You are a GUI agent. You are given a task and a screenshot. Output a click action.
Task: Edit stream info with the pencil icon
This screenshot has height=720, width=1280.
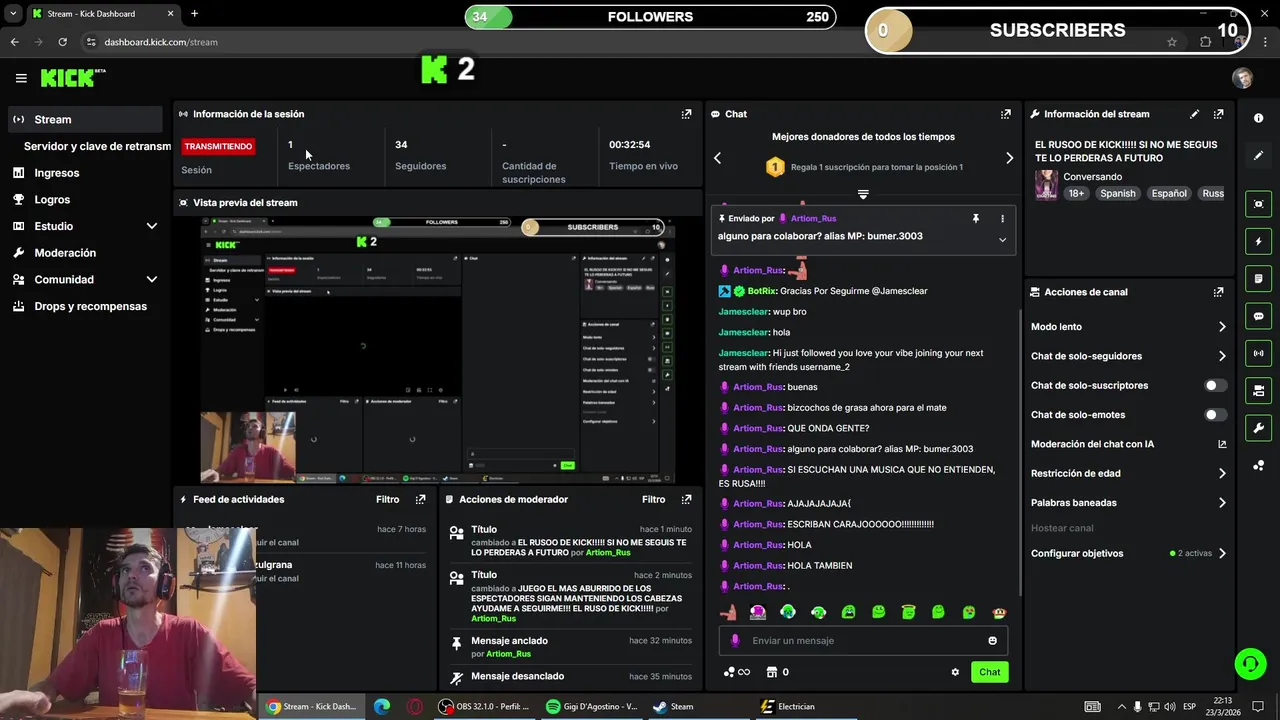pyautogui.click(x=1194, y=114)
